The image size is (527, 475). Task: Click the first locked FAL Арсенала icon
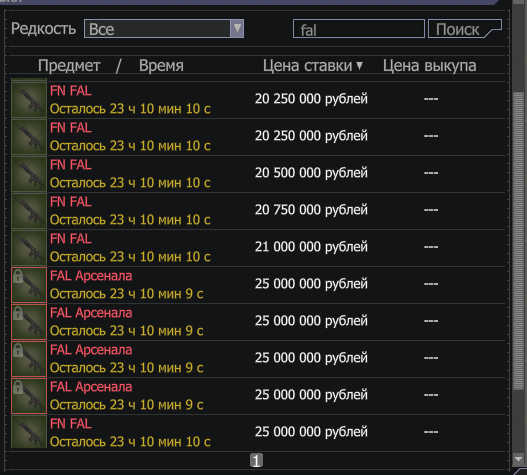[x=29, y=285]
